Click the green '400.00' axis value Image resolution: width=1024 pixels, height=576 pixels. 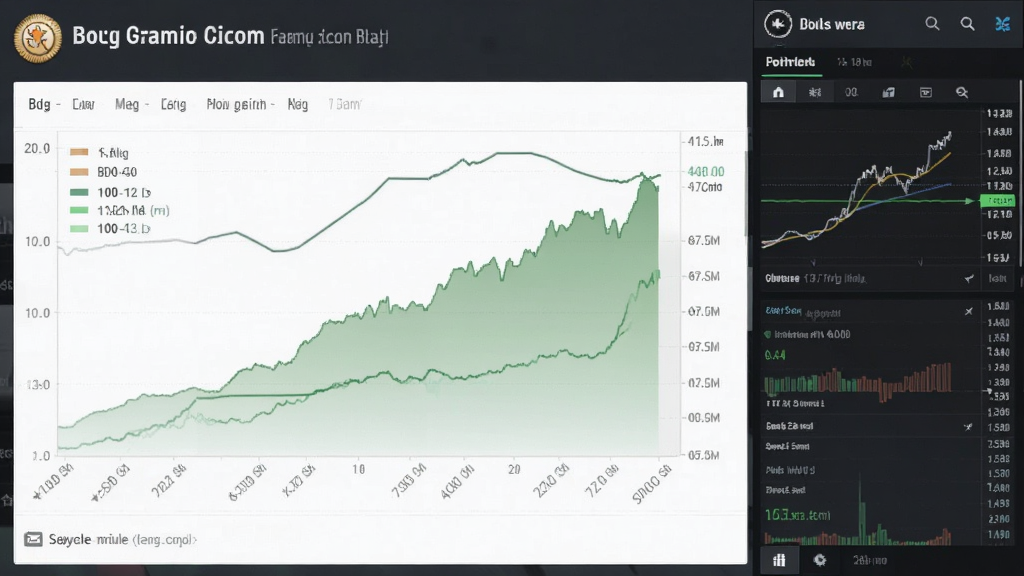(x=706, y=172)
